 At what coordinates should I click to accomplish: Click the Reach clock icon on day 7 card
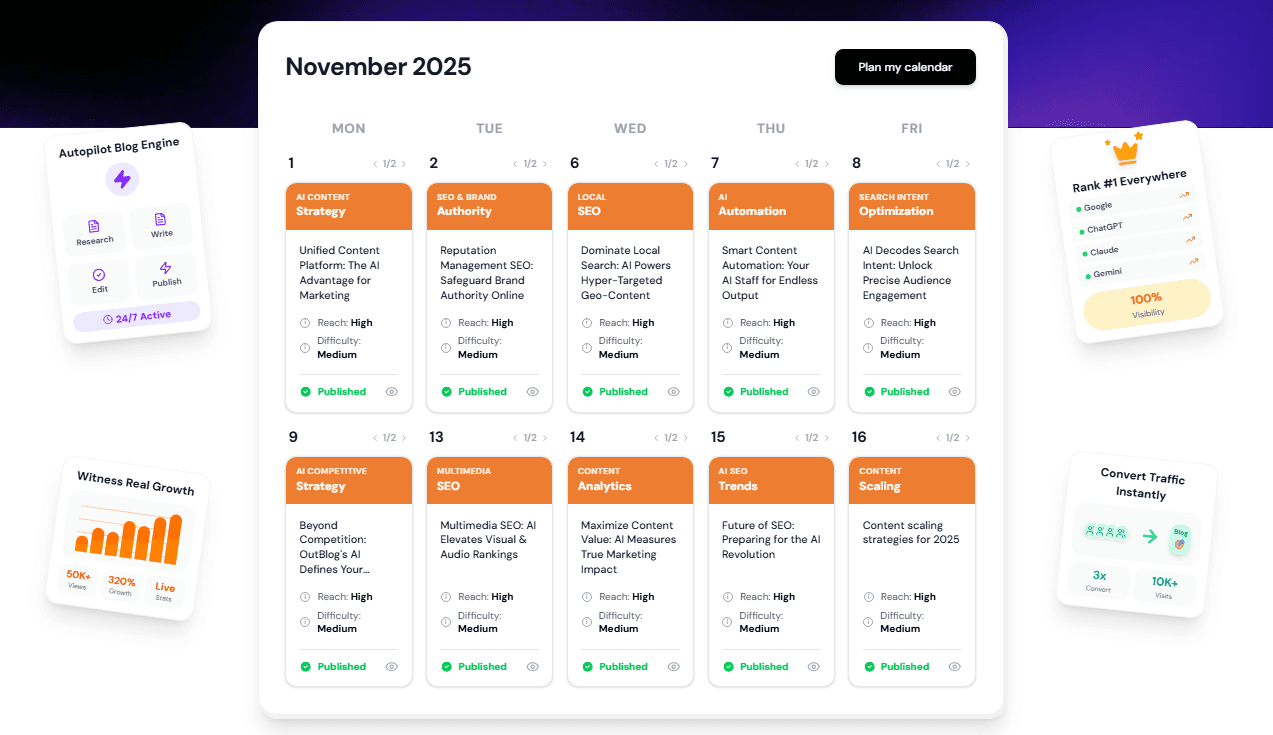pyautogui.click(x=728, y=323)
